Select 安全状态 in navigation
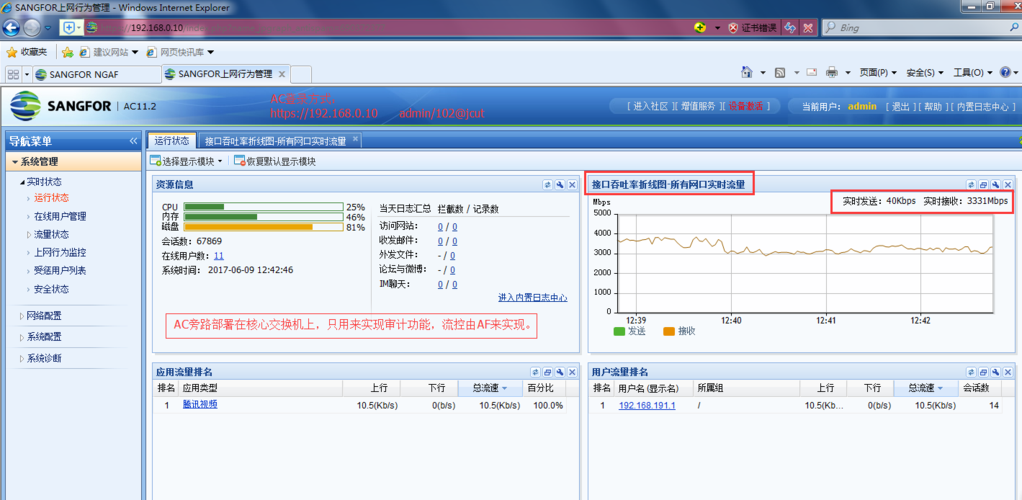1022x500 pixels. (51, 289)
